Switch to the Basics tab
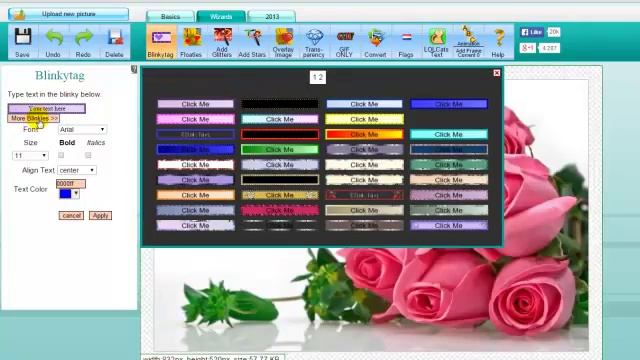Screen dimensions: 640x360 tap(171, 16)
